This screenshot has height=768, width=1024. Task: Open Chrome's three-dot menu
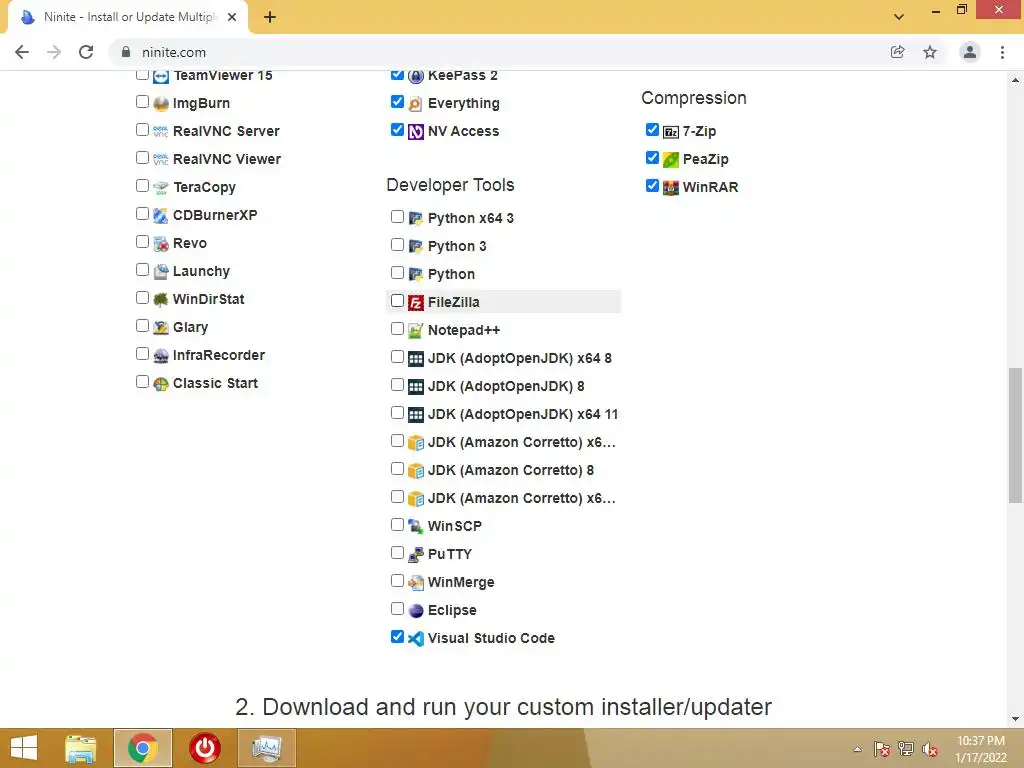1002,52
